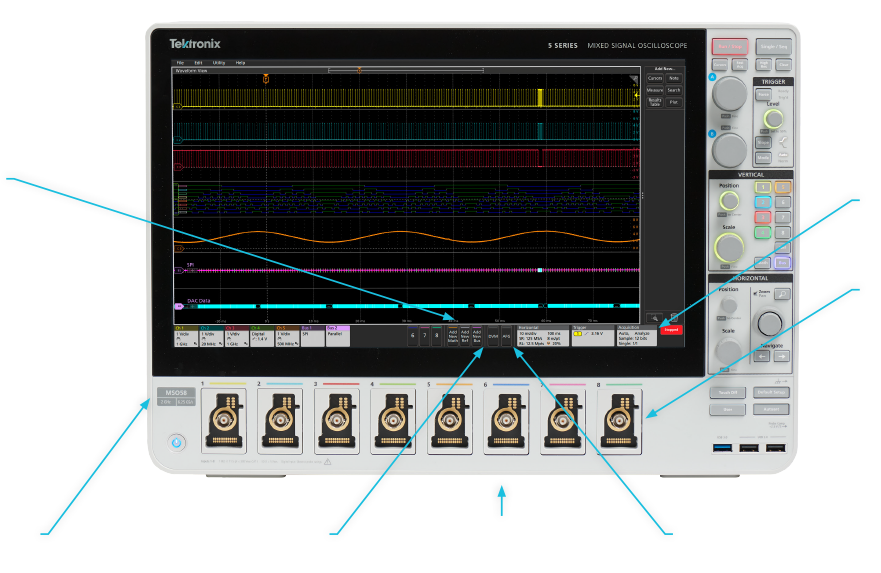
Task: Click the on-screen Cursors button
Action: 655,78
